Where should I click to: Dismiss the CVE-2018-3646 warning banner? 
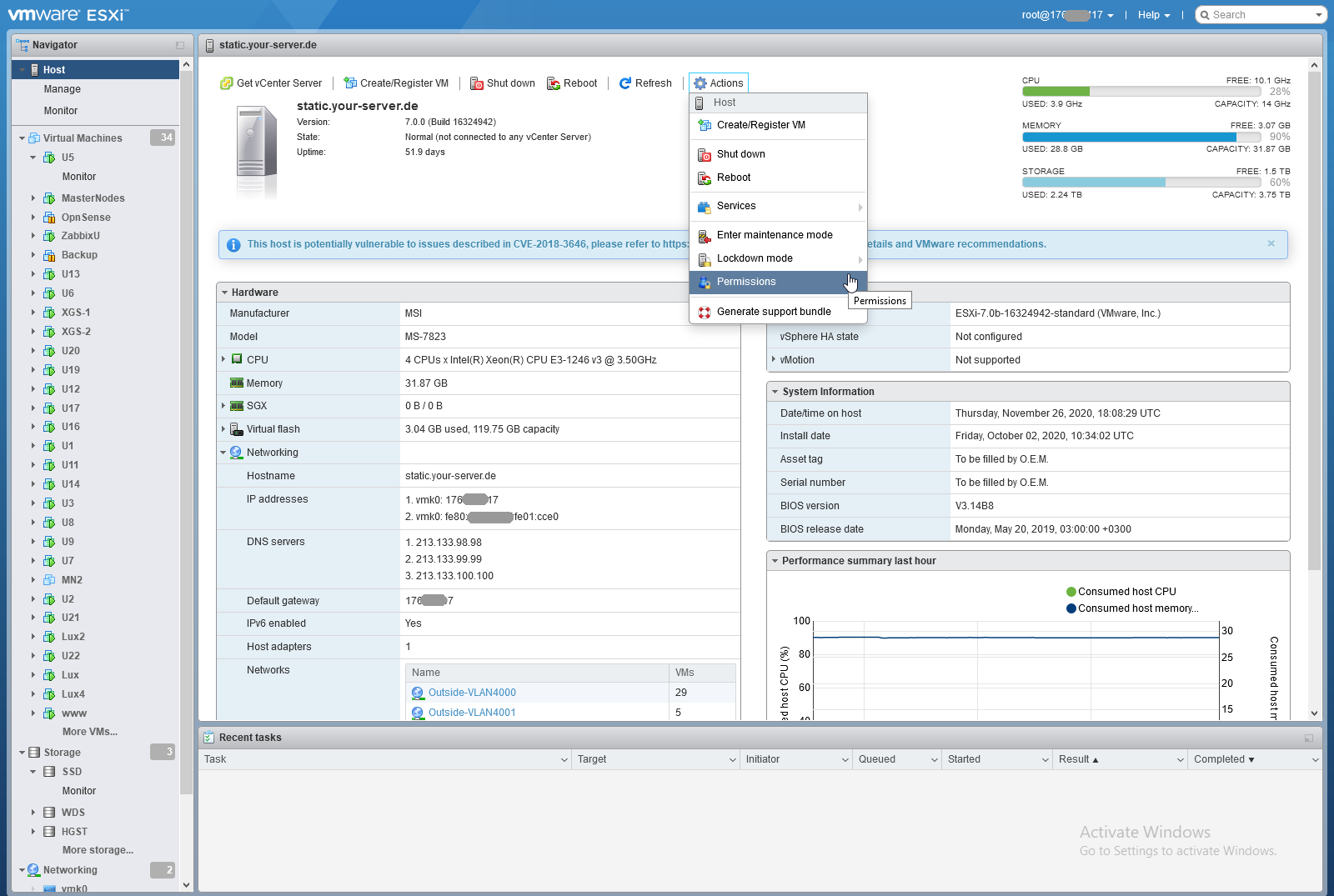[x=1271, y=243]
